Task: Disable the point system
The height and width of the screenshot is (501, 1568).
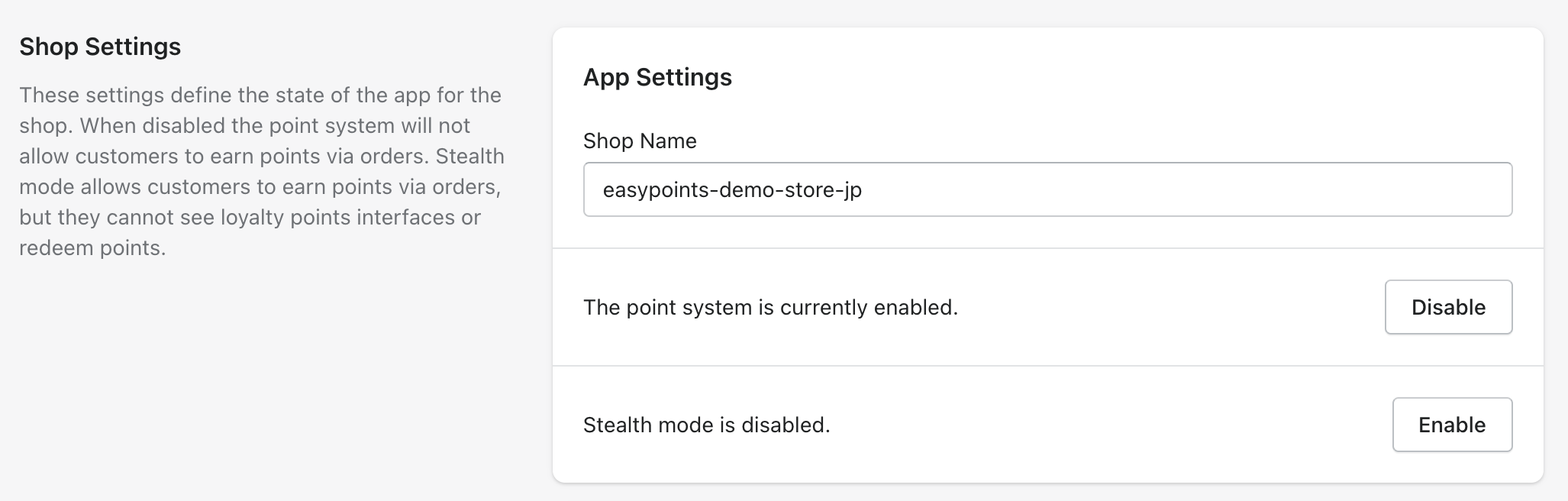Action: pyautogui.click(x=1448, y=307)
